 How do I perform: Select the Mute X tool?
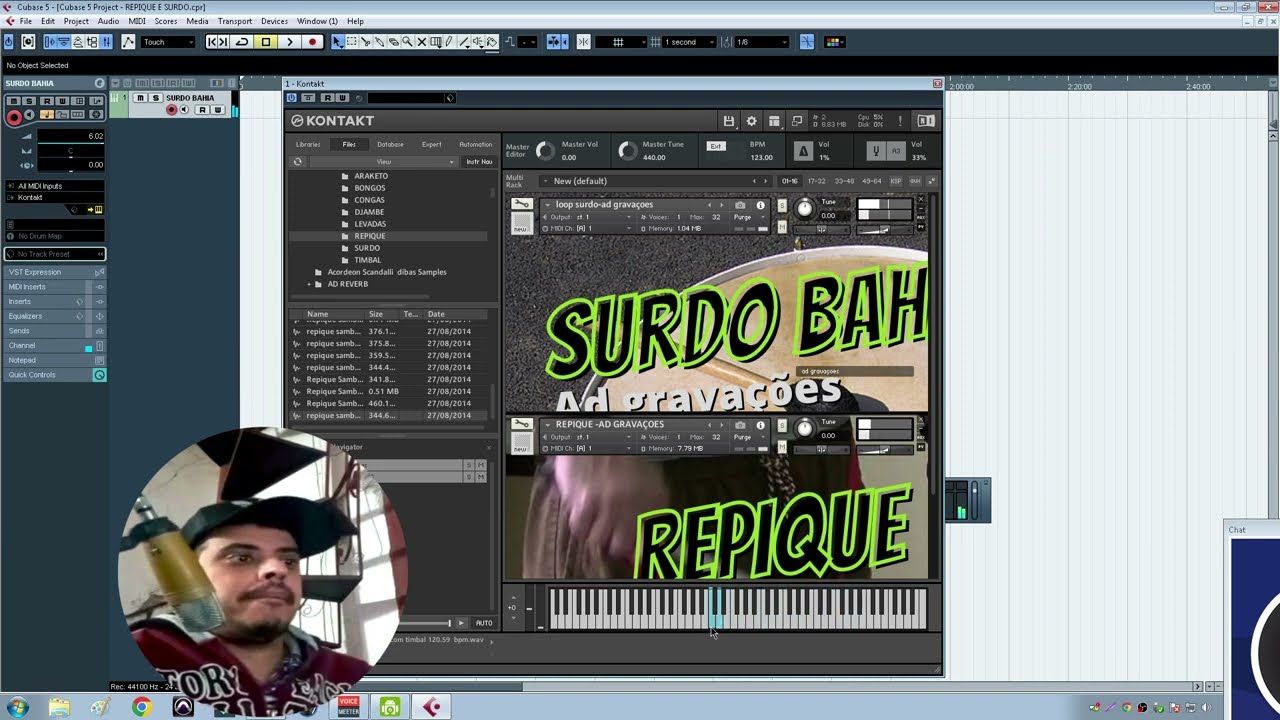(x=422, y=42)
